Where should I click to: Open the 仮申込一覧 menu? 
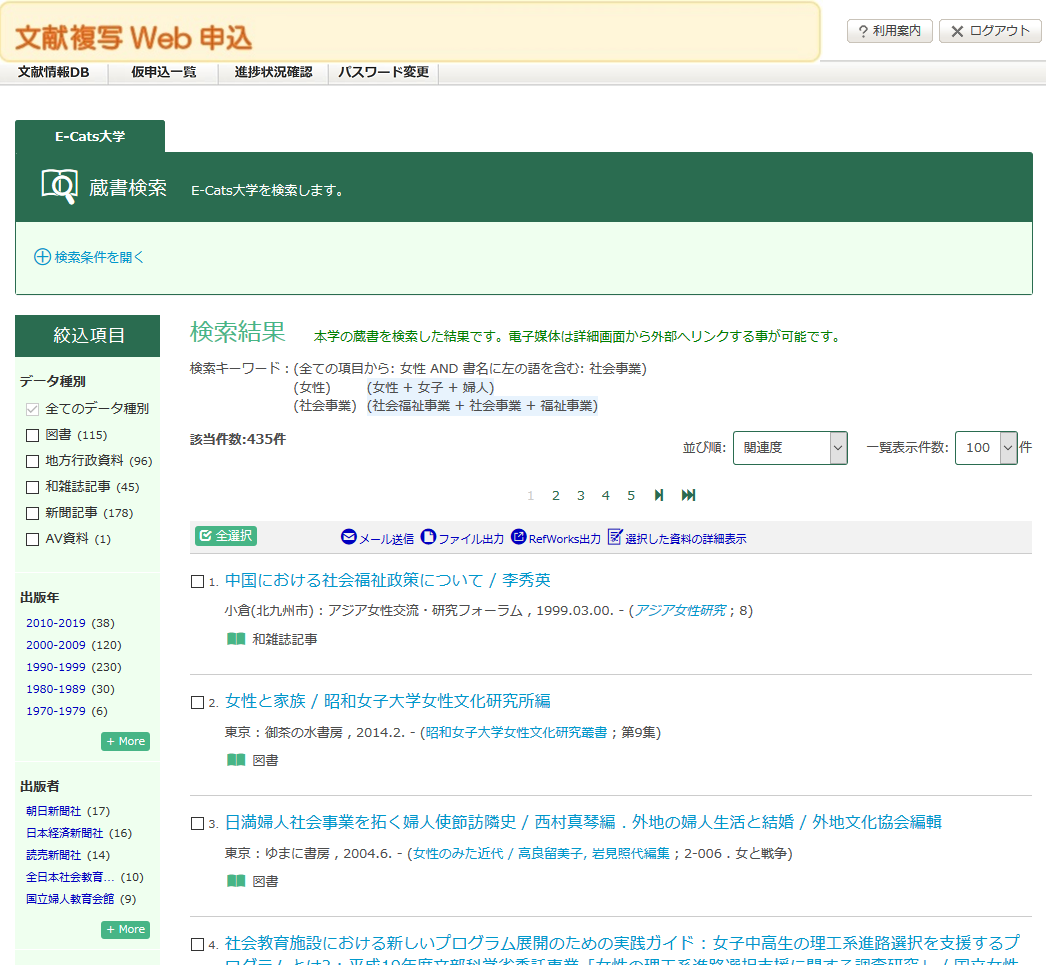(163, 72)
